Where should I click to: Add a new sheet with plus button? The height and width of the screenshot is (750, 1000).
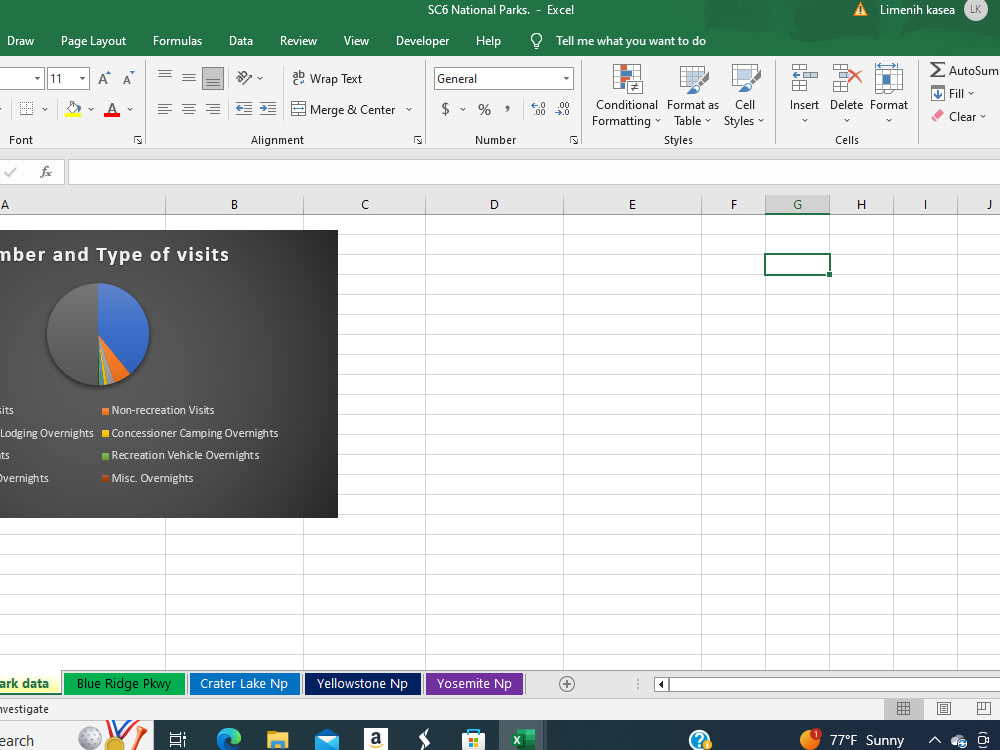coord(566,684)
